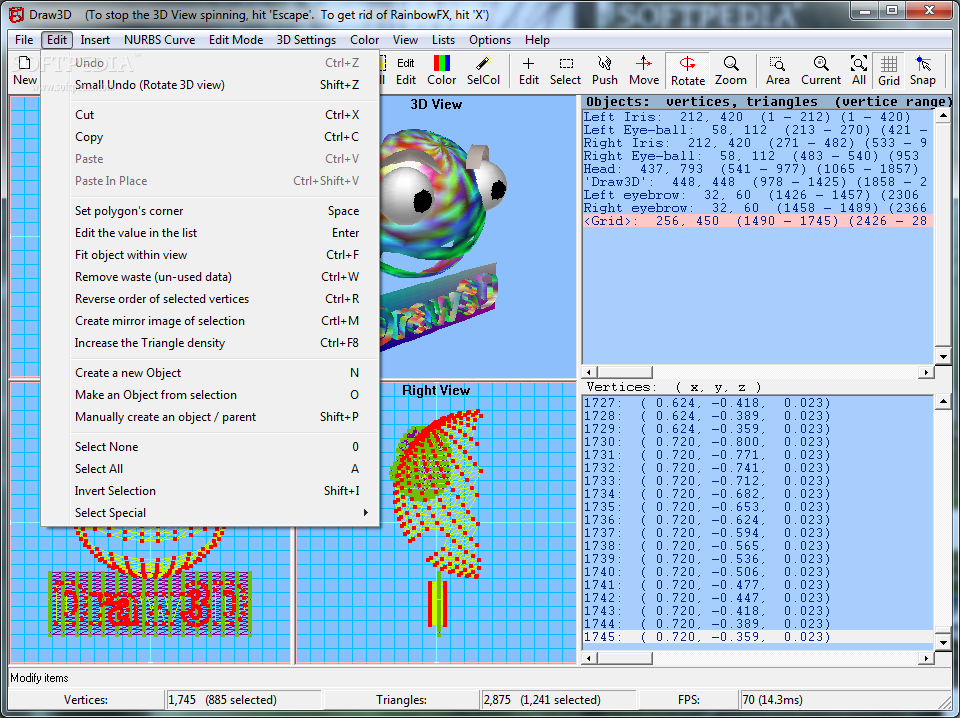Zoom to Current object tool

pos(821,71)
